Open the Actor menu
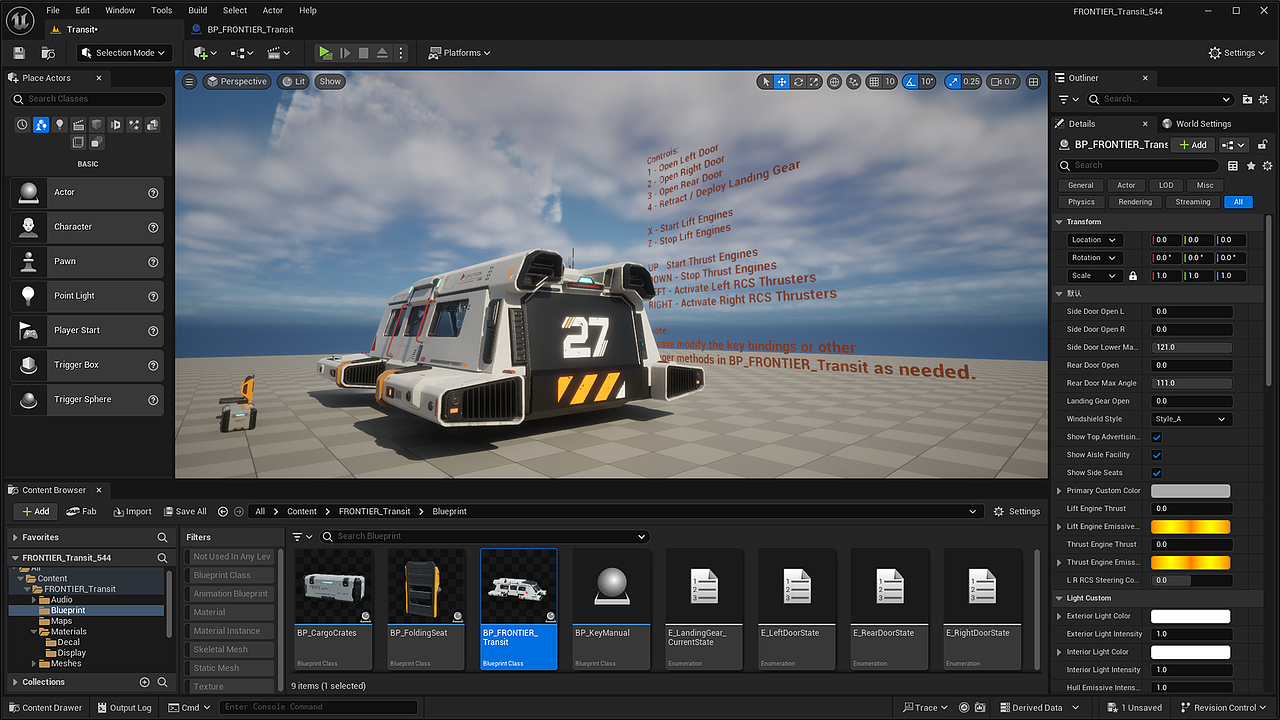 pyautogui.click(x=273, y=10)
